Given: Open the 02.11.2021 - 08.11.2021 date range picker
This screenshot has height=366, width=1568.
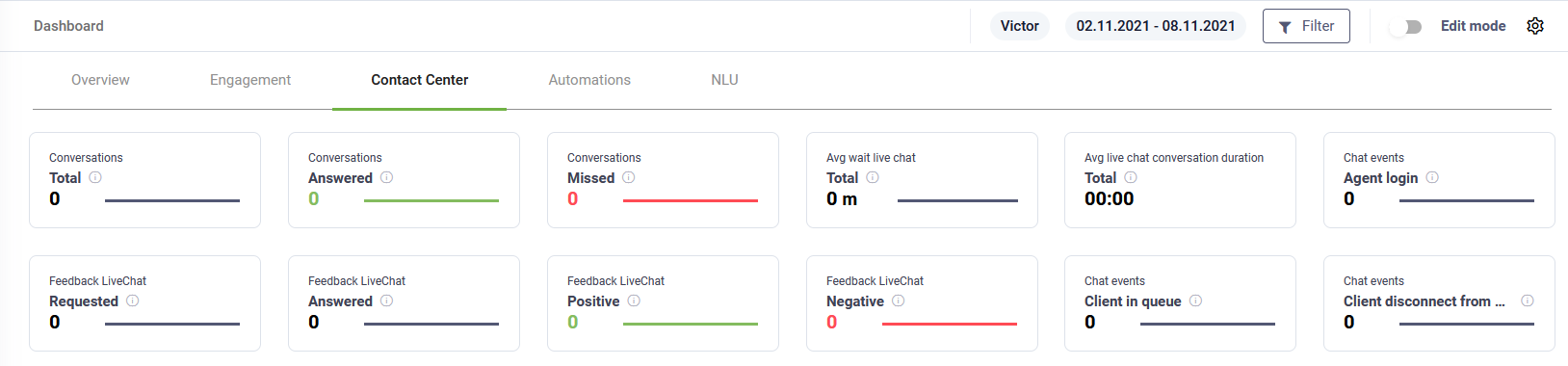Looking at the screenshot, I should click(1156, 26).
